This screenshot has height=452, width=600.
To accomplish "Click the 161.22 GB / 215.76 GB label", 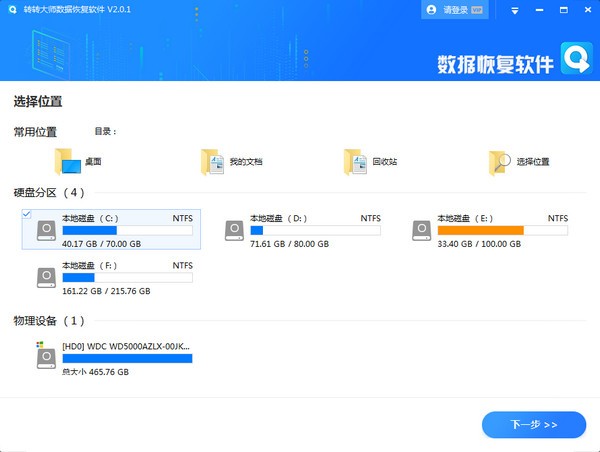I will coord(106,291).
